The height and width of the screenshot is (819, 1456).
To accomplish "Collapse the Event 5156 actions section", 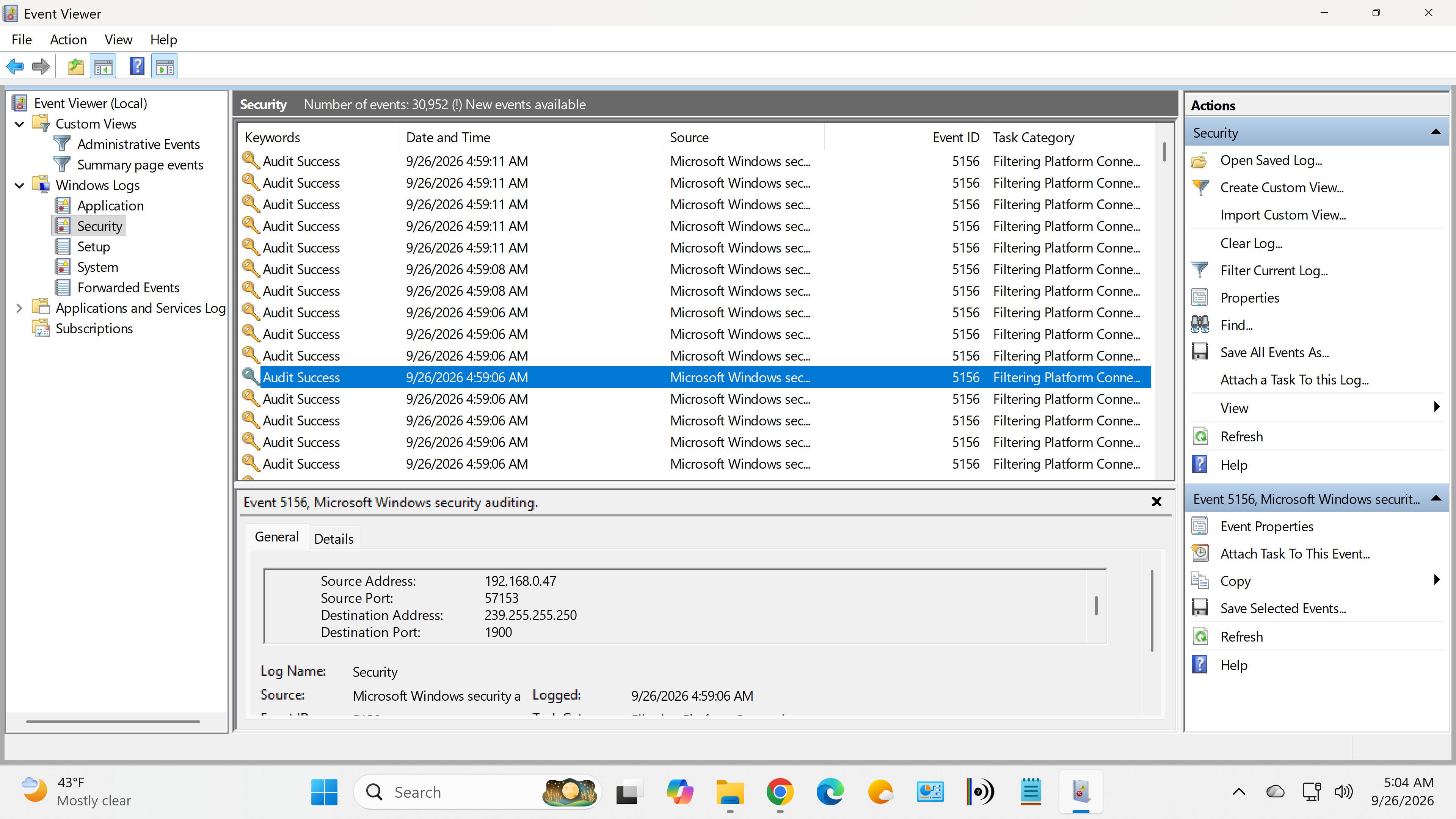I will coord(1435,499).
